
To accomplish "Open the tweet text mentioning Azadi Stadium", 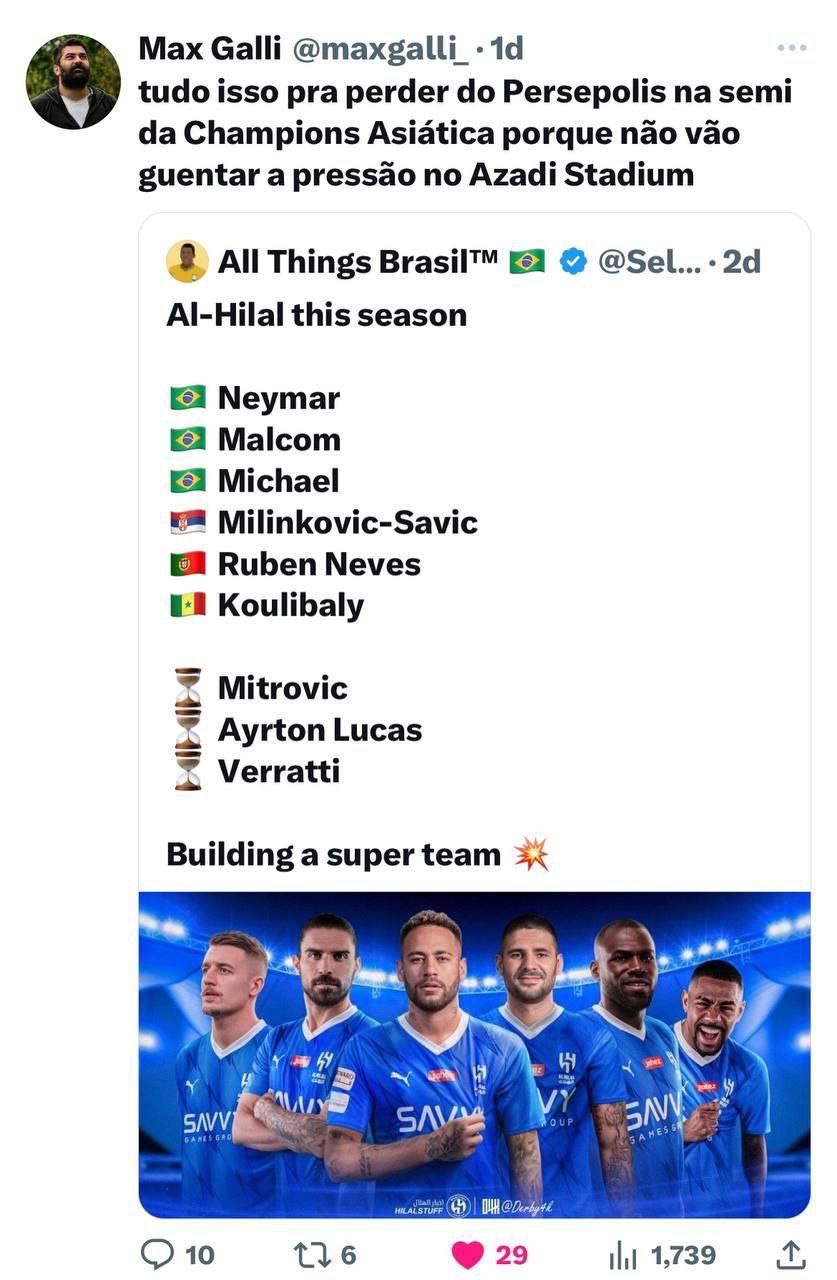I will [466, 134].
